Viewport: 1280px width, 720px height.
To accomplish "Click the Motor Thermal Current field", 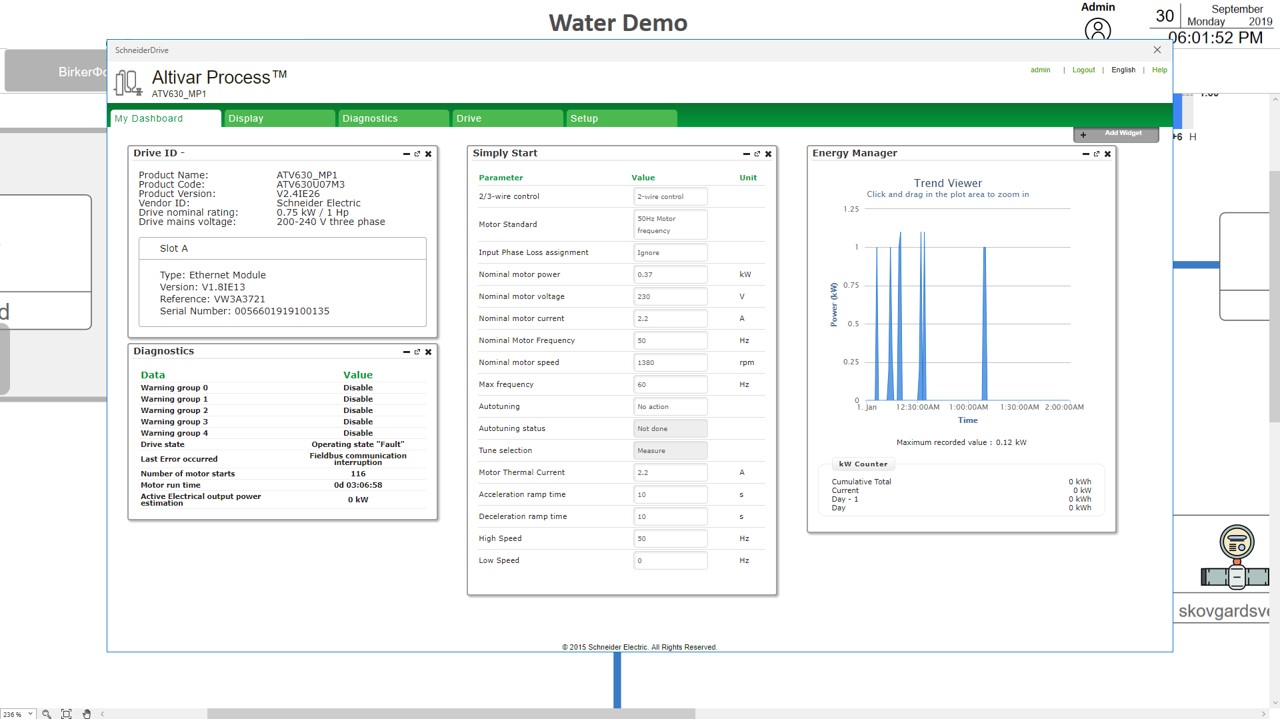I will [670, 473].
